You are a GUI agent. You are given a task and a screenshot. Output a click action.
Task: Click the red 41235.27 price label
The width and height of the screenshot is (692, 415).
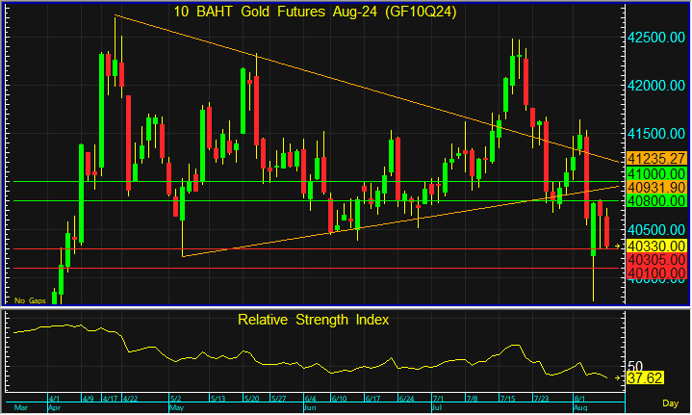click(x=656, y=159)
